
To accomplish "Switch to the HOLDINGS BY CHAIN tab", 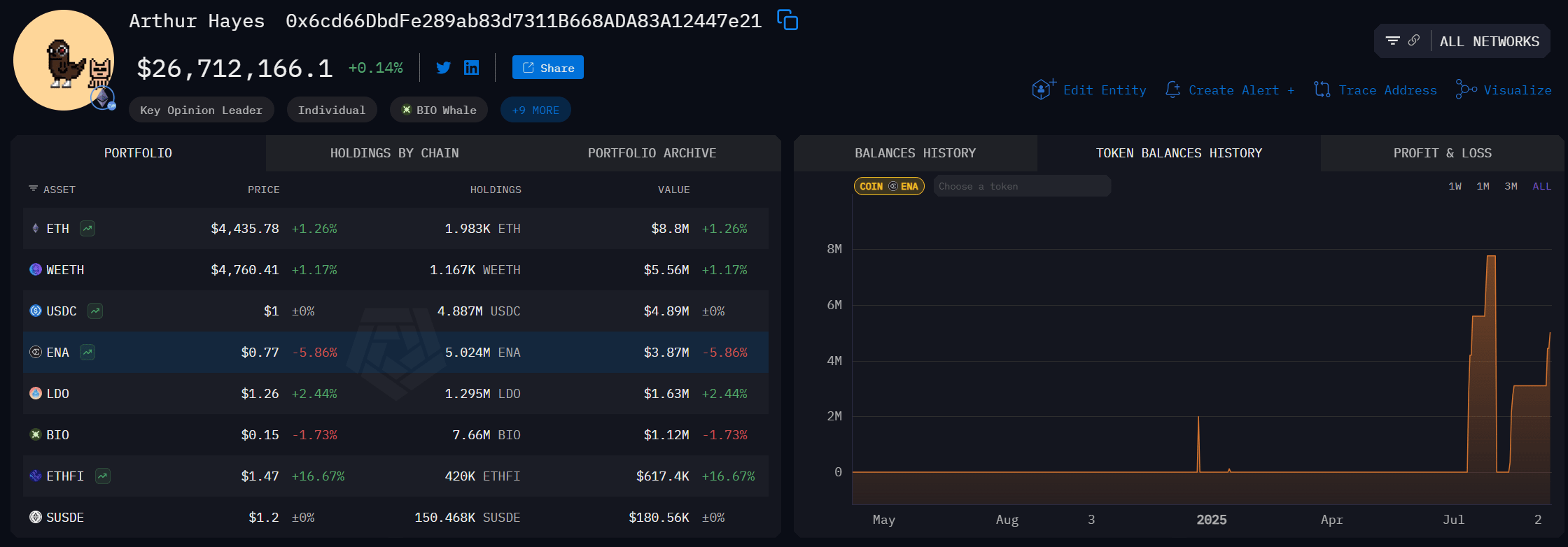I will tap(395, 153).
